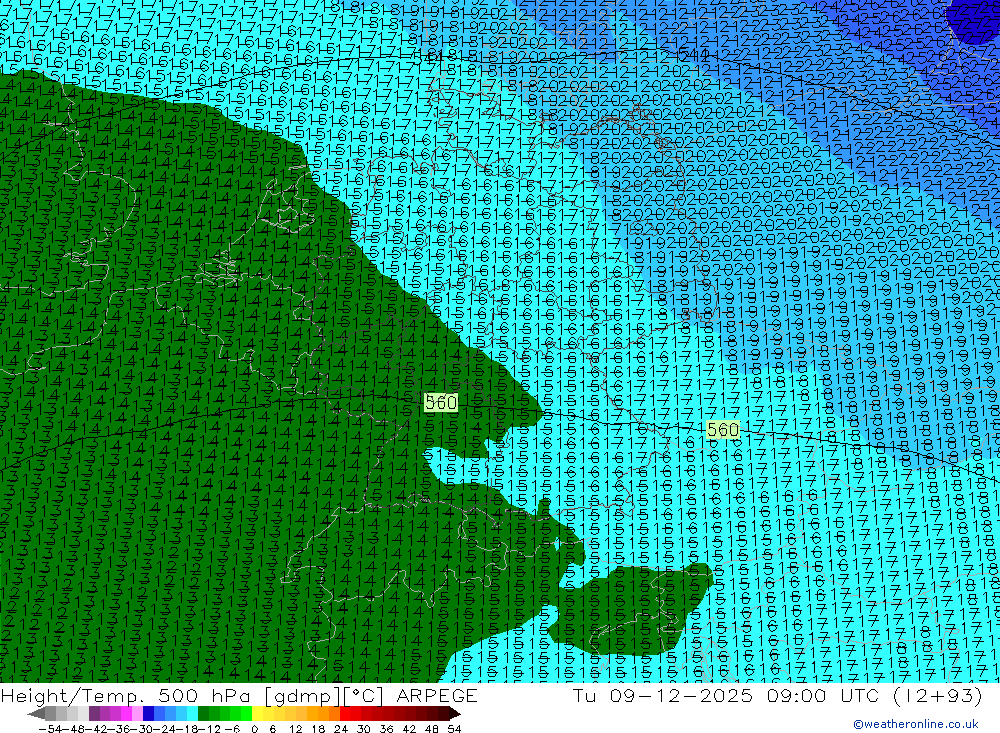Open the weatheronline.co.uk copyright link
1000x733 pixels.
[915, 724]
